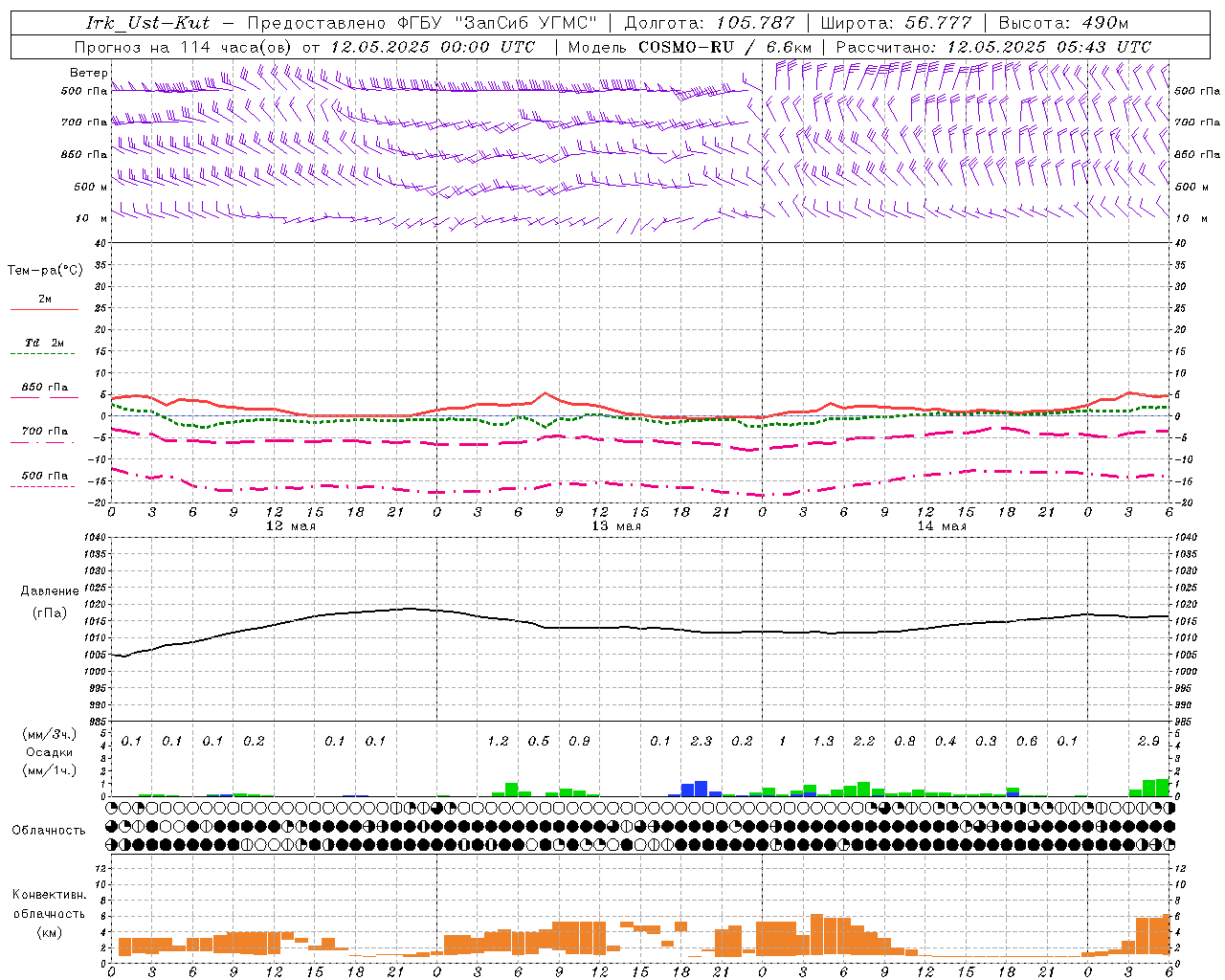Click the 850 гПа temperature legend label

click(x=45, y=388)
